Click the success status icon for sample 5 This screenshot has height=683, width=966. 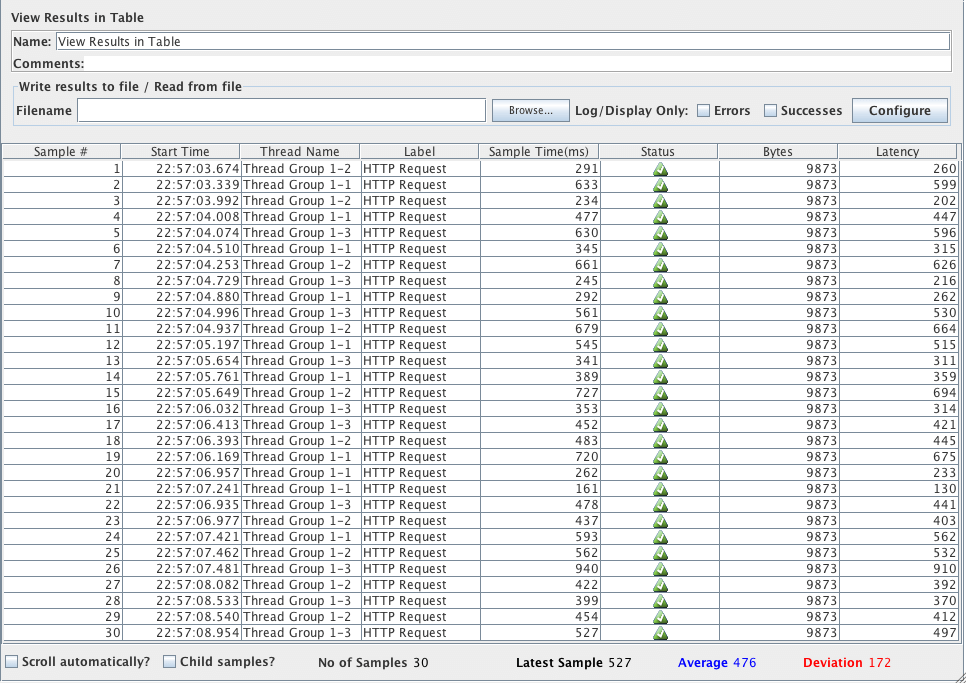pos(660,233)
